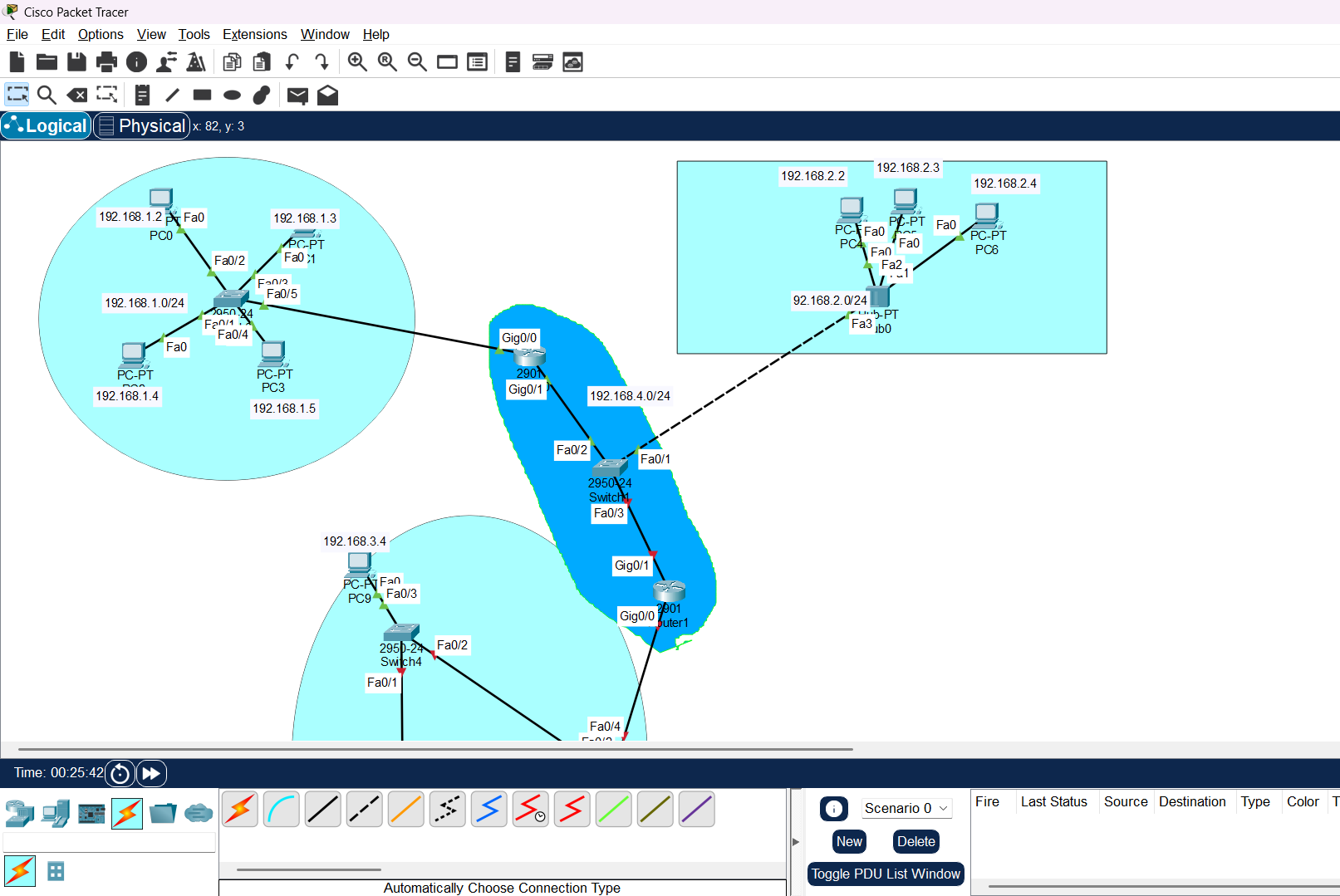The height and width of the screenshot is (896, 1340).
Task: Select the 2950-24 Switch1 device
Action: point(610,468)
